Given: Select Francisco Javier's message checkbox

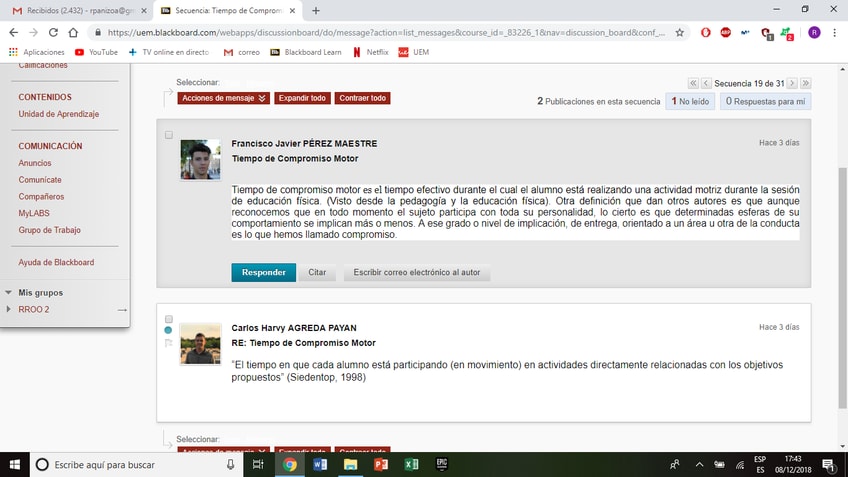Looking at the screenshot, I should click(x=168, y=135).
